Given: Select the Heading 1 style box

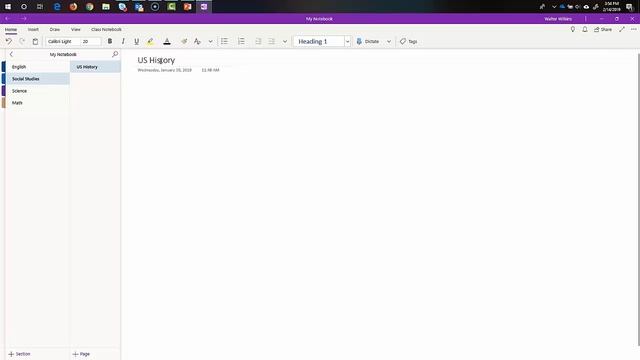Looking at the screenshot, I should click(319, 41).
